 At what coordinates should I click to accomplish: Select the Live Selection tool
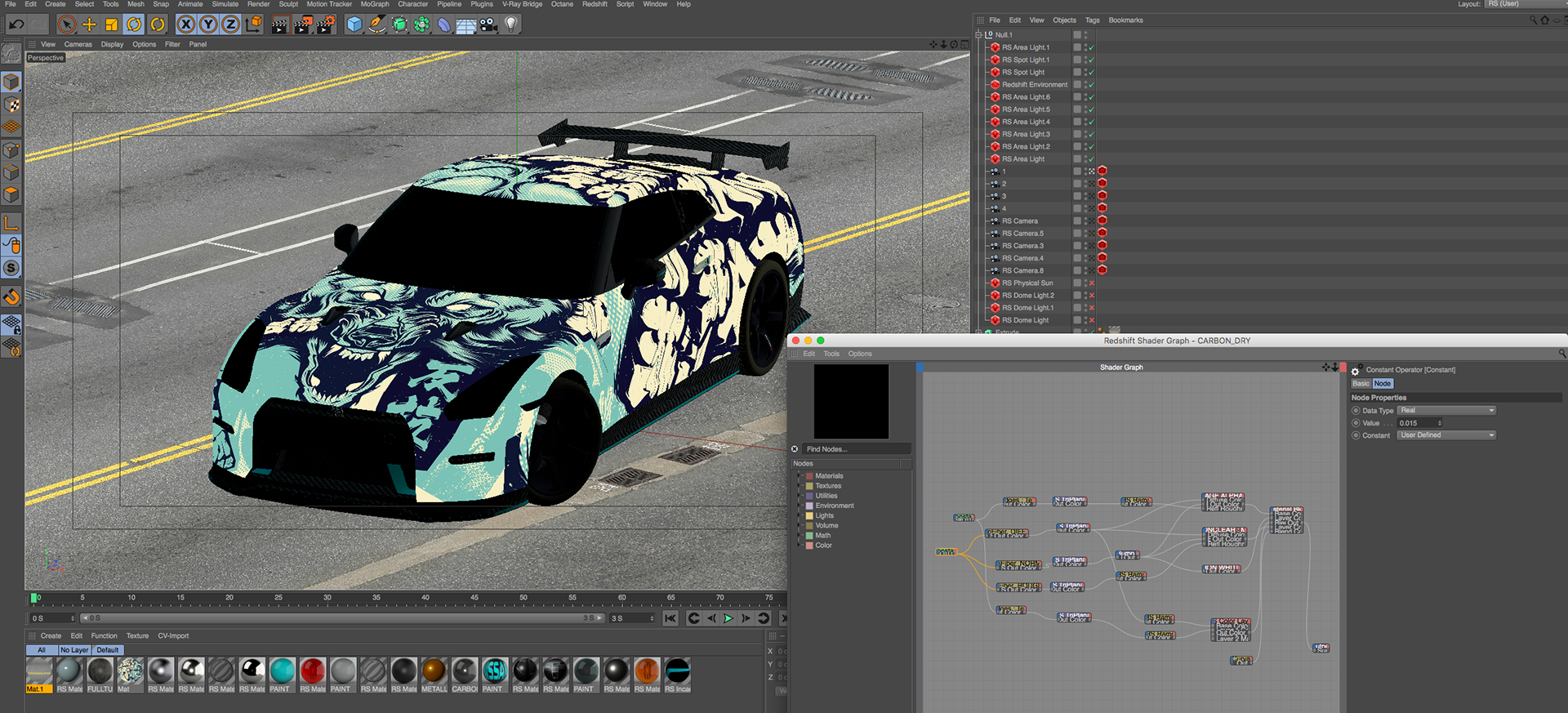point(67,25)
